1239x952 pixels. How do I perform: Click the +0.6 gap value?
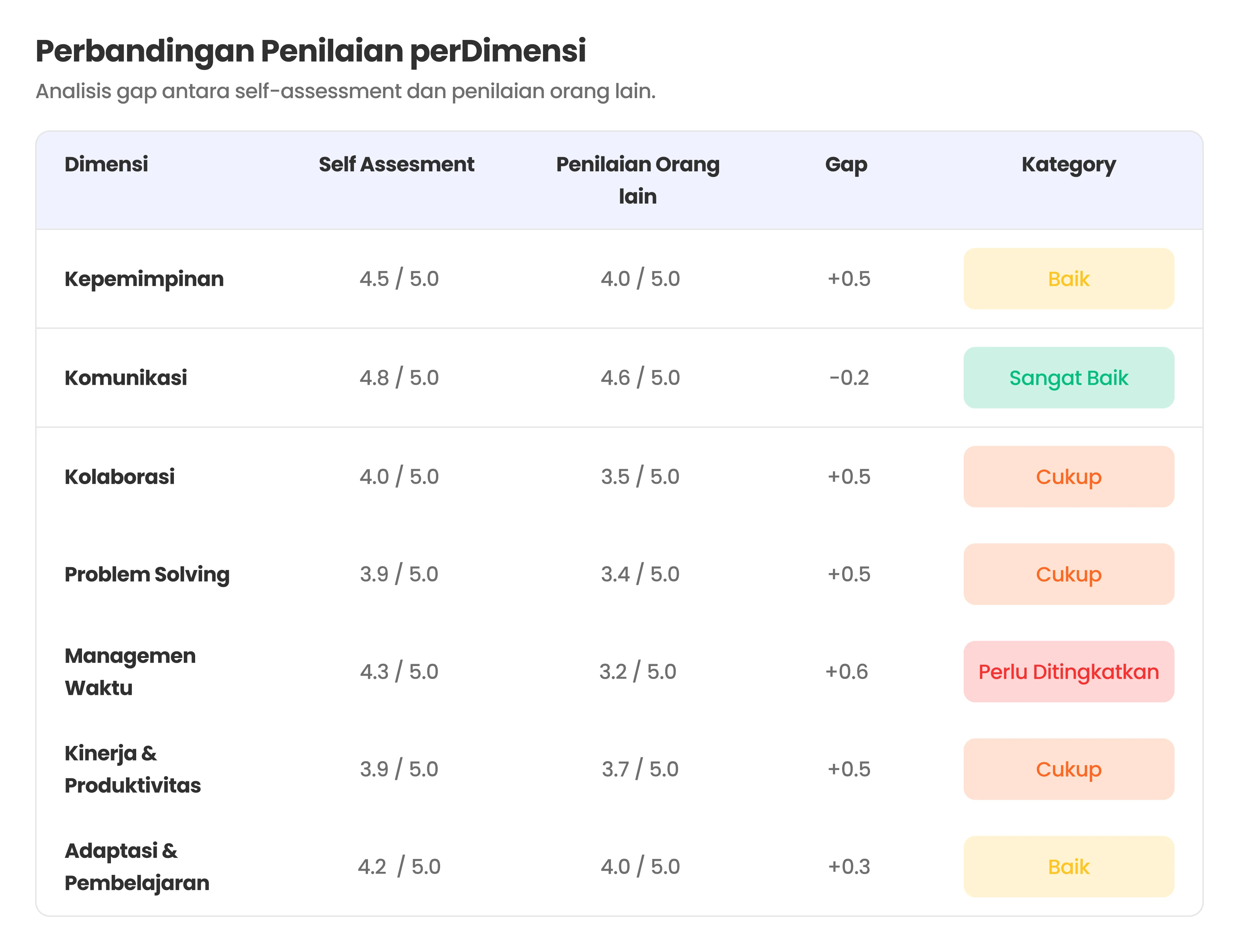click(x=847, y=672)
